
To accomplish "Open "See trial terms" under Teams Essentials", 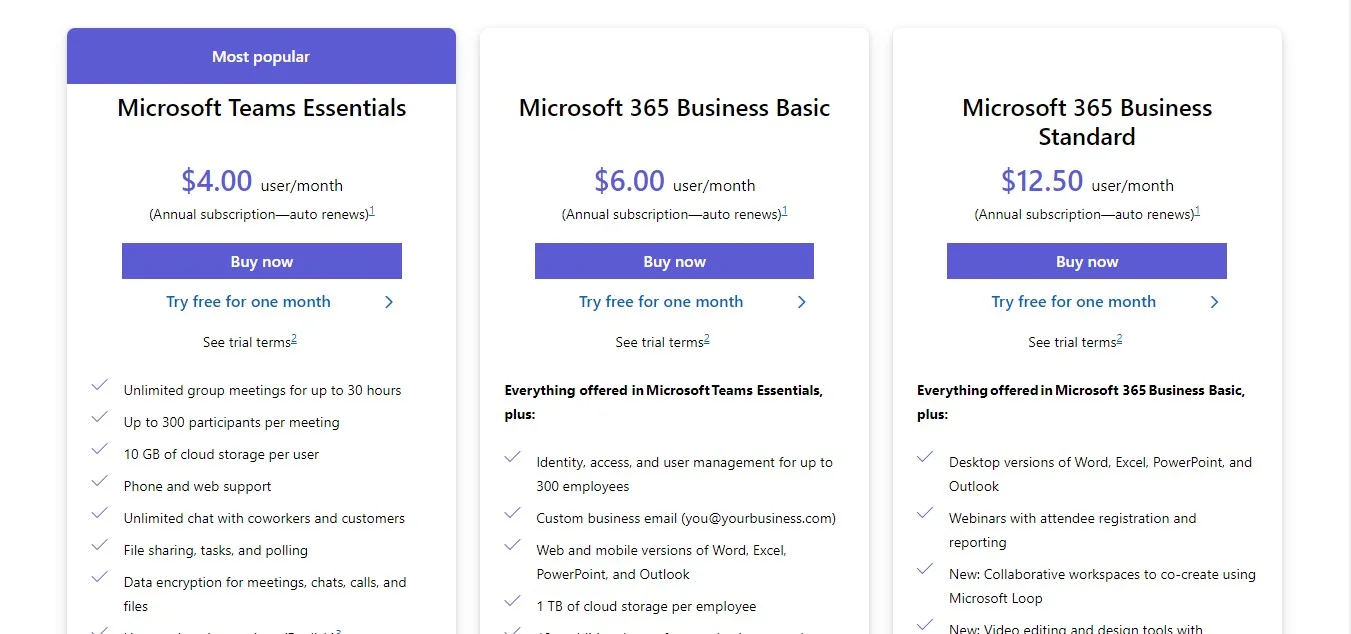I will [248, 341].
